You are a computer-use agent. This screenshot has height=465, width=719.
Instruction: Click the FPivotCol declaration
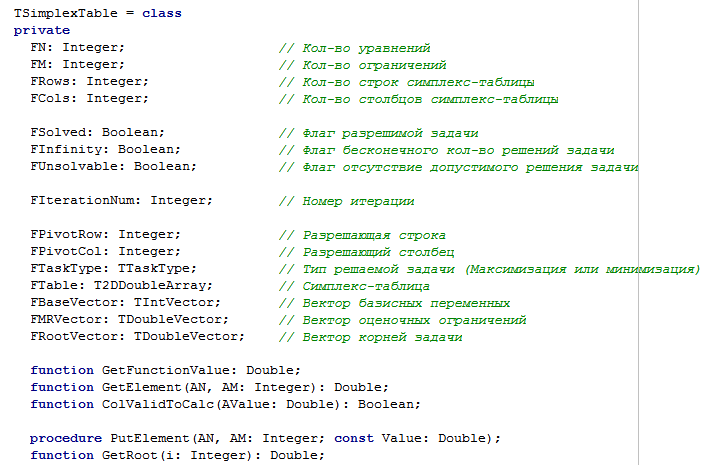(x=105, y=251)
